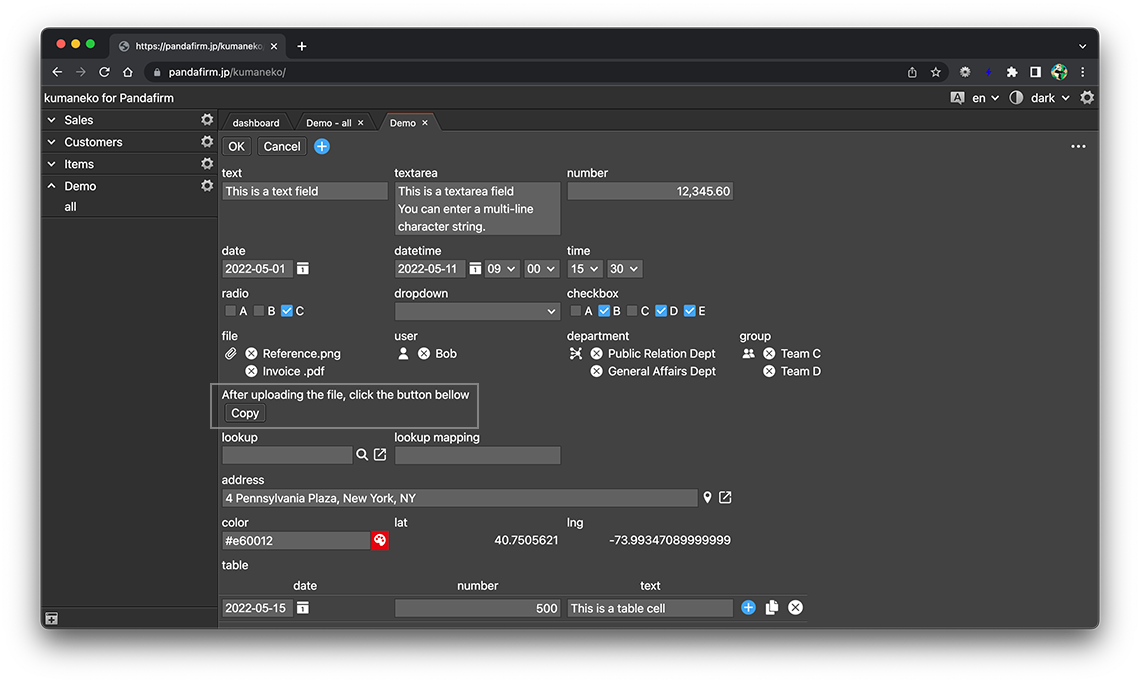Check checkbox option C

(x=632, y=312)
